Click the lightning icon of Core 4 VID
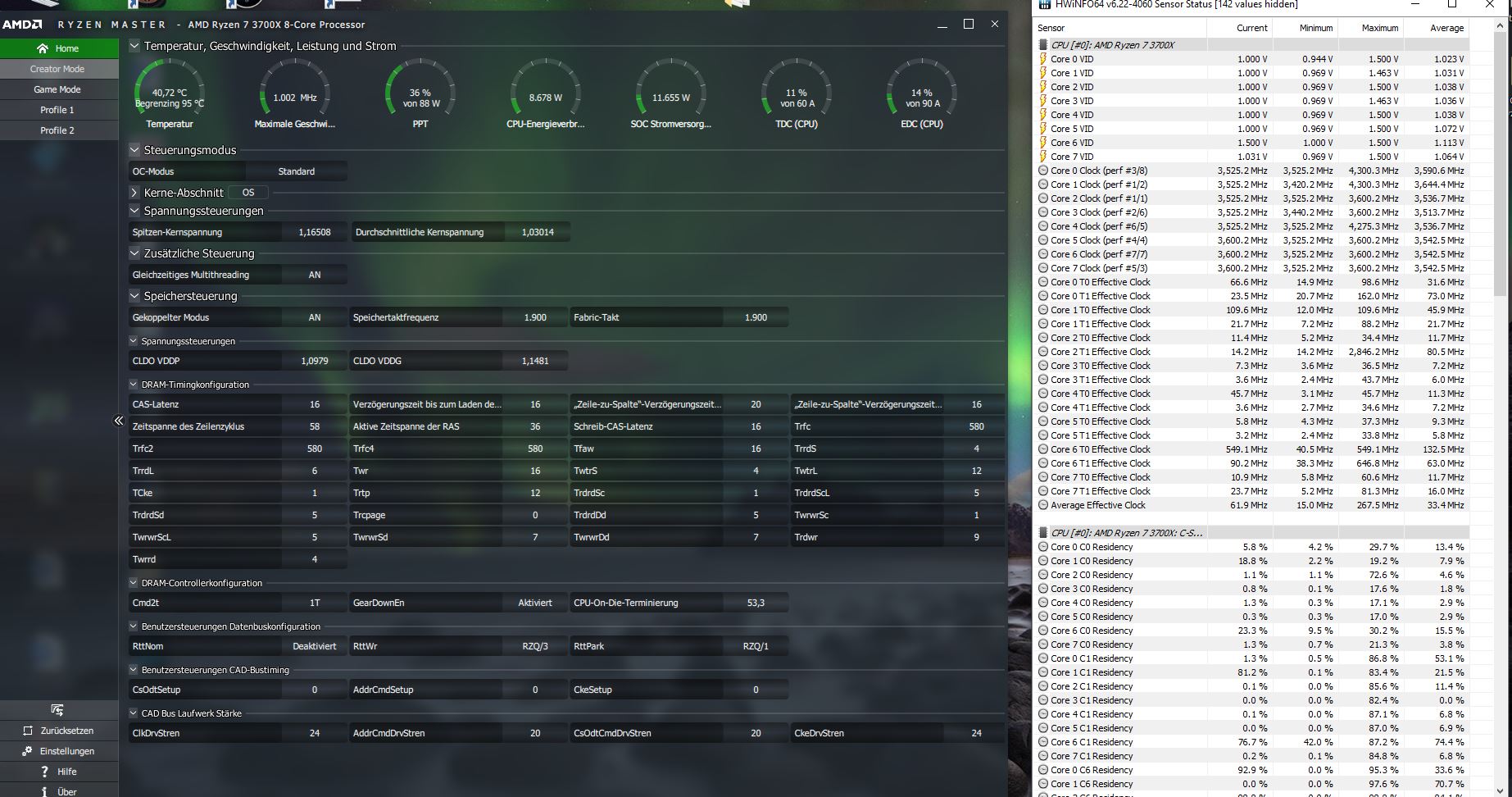Screen dimensions: 1512x797 [1043, 115]
